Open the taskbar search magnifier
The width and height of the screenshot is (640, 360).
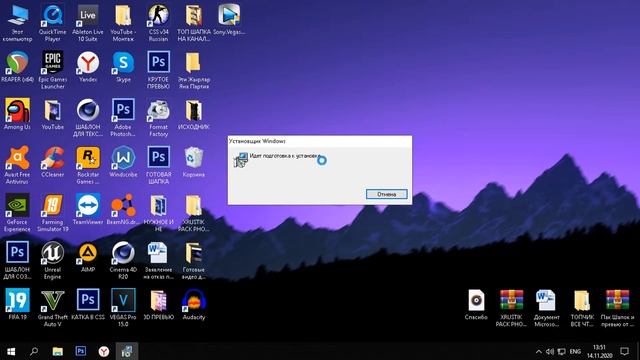[34, 351]
